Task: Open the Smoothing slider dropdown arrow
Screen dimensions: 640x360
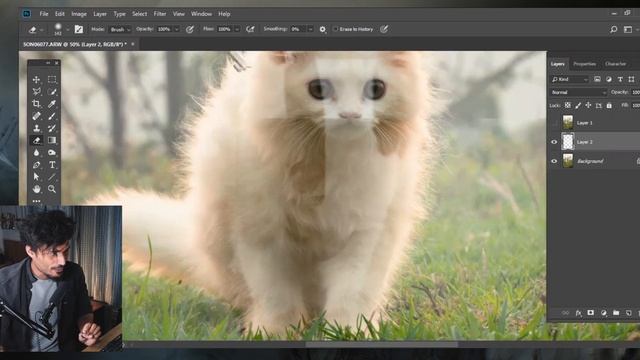Action: coord(310,29)
